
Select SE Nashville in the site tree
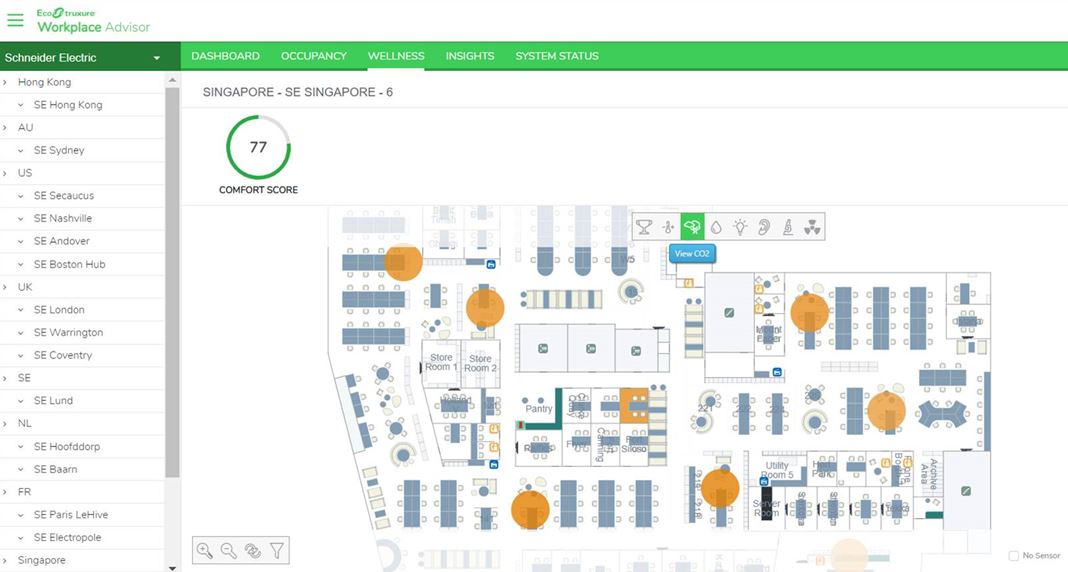(x=63, y=219)
